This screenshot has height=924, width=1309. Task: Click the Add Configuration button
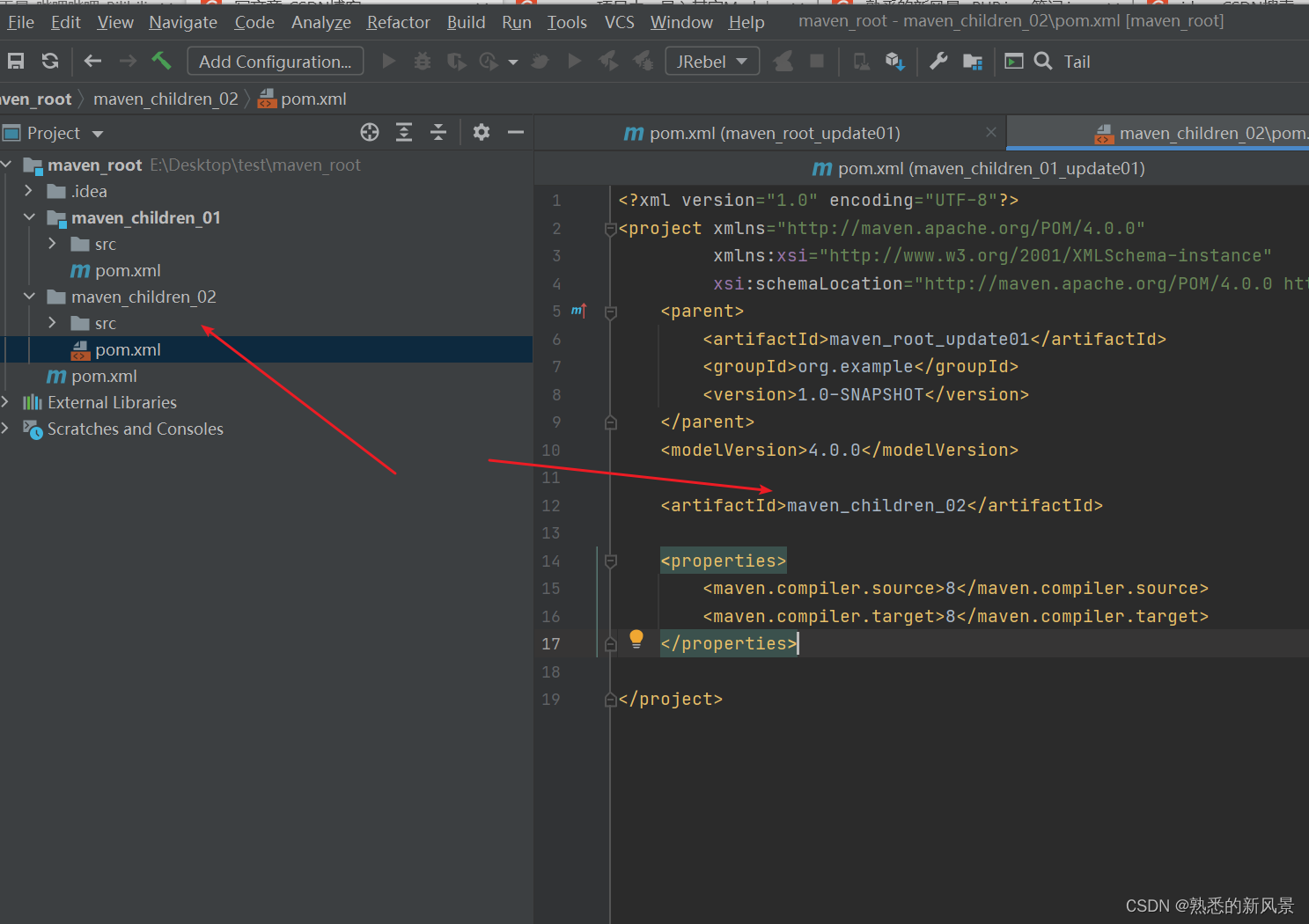pos(276,61)
